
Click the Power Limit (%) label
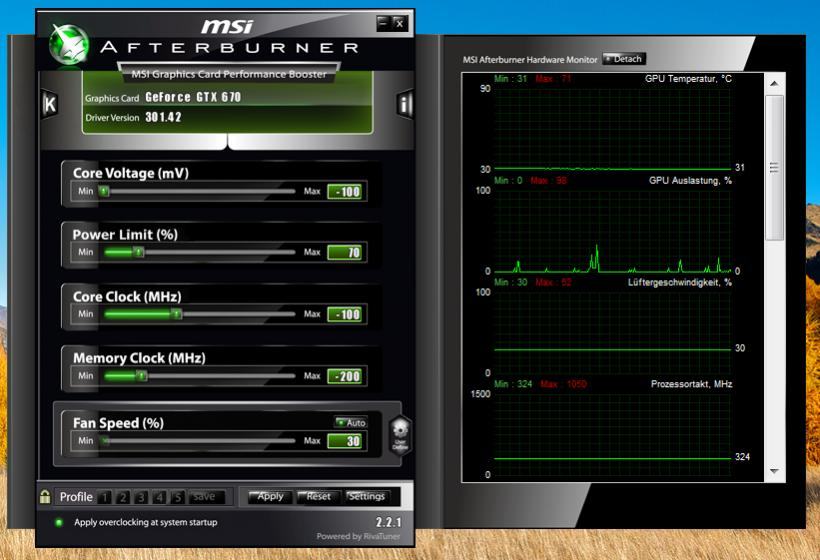pyautogui.click(x=125, y=234)
